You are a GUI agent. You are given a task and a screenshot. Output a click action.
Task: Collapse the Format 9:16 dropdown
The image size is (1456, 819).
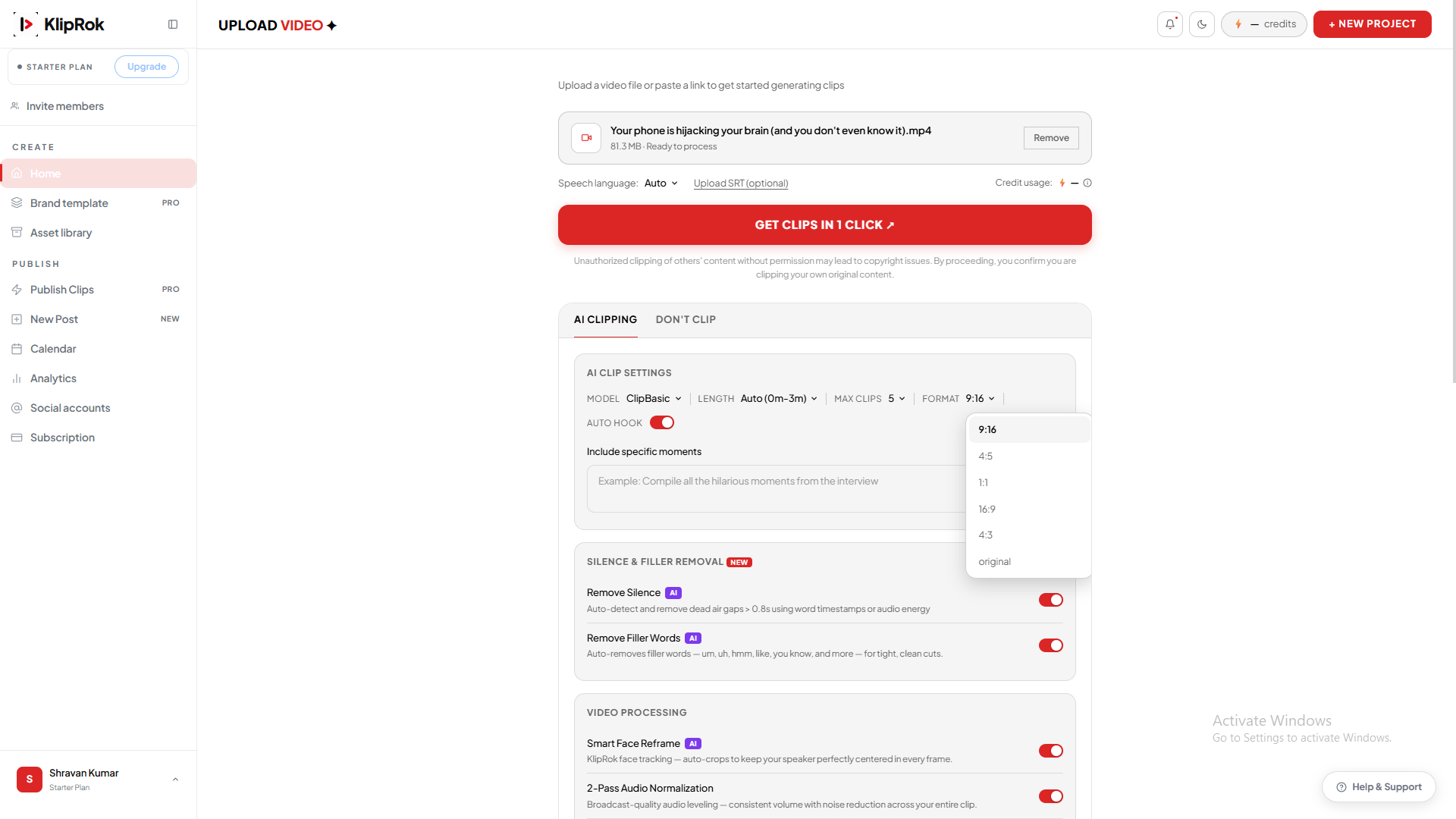(980, 399)
